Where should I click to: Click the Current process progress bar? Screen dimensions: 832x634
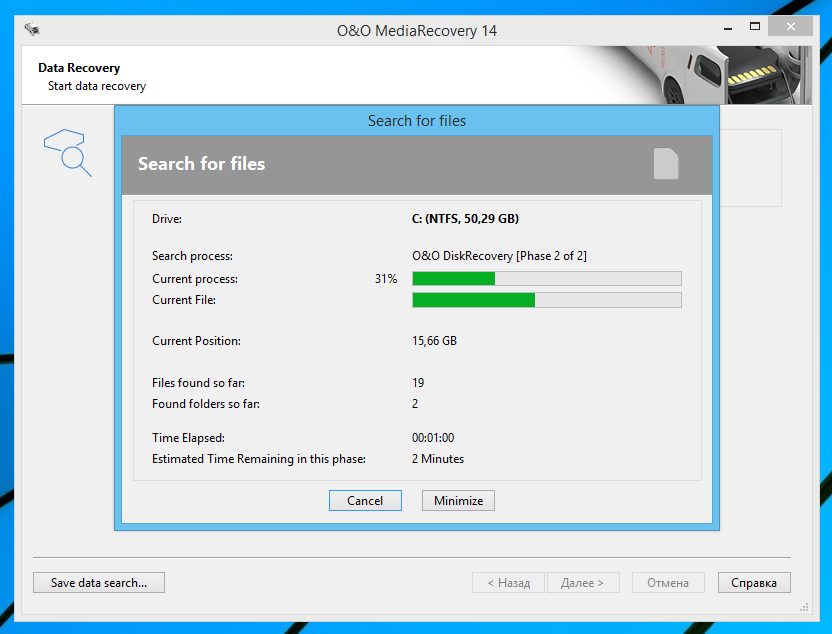coord(547,279)
